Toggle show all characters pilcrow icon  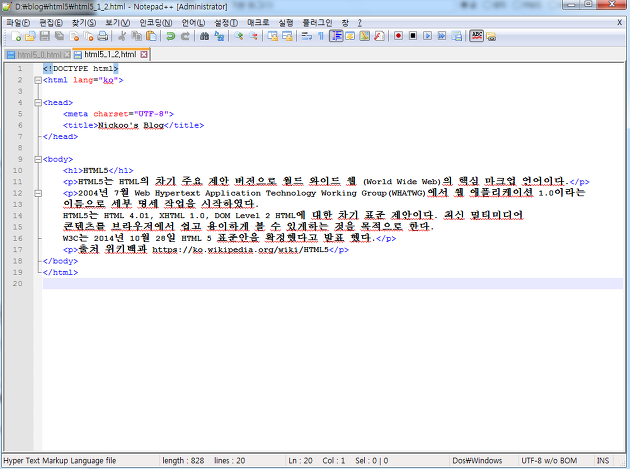click(321, 36)
